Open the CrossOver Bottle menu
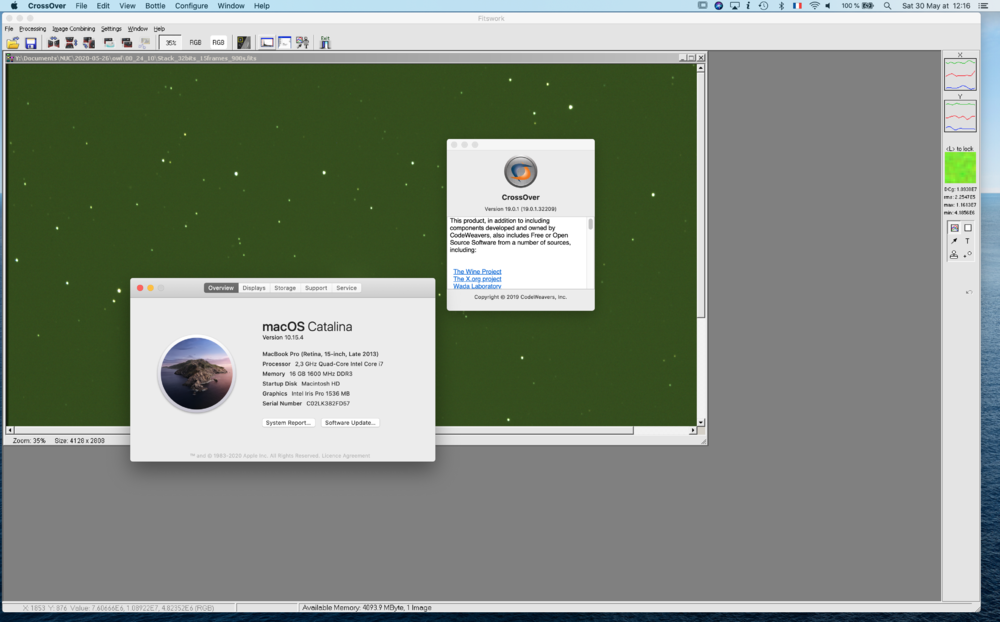 click(155, 6)
